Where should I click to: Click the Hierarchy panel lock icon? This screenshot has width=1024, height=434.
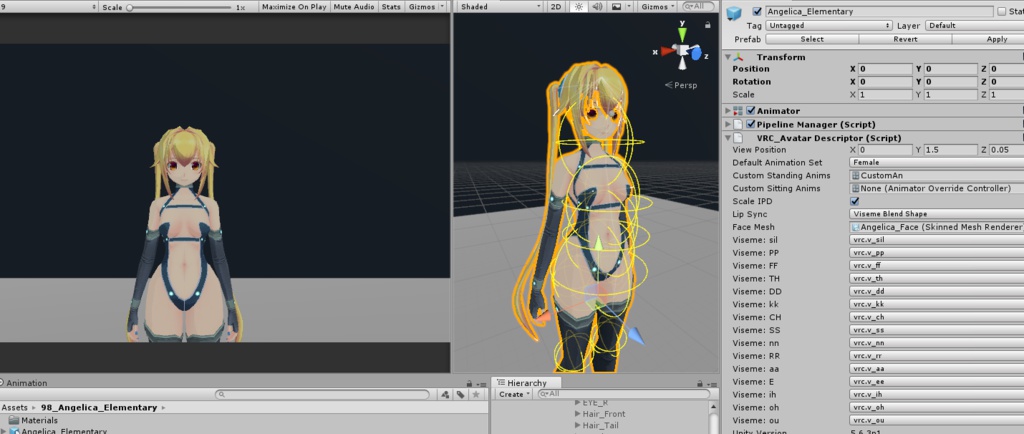[x=699, y=384]
